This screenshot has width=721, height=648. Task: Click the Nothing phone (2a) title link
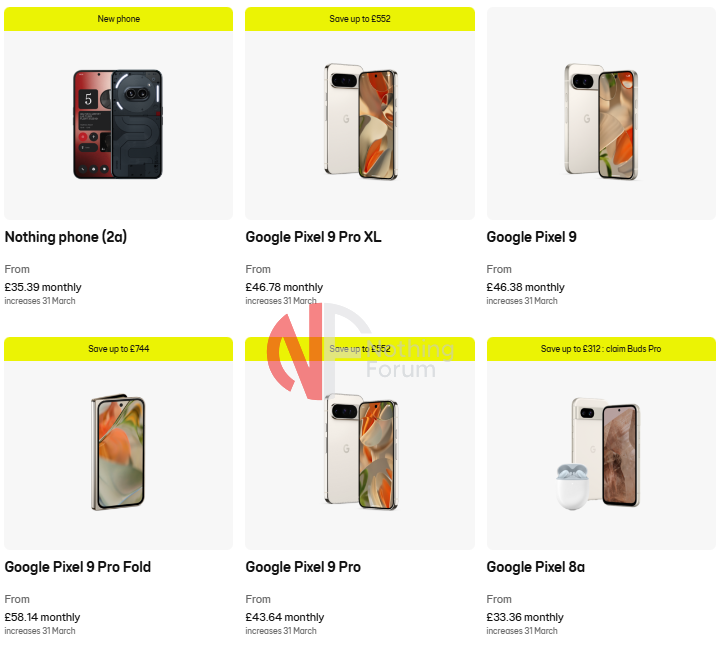tap(66, 237)
